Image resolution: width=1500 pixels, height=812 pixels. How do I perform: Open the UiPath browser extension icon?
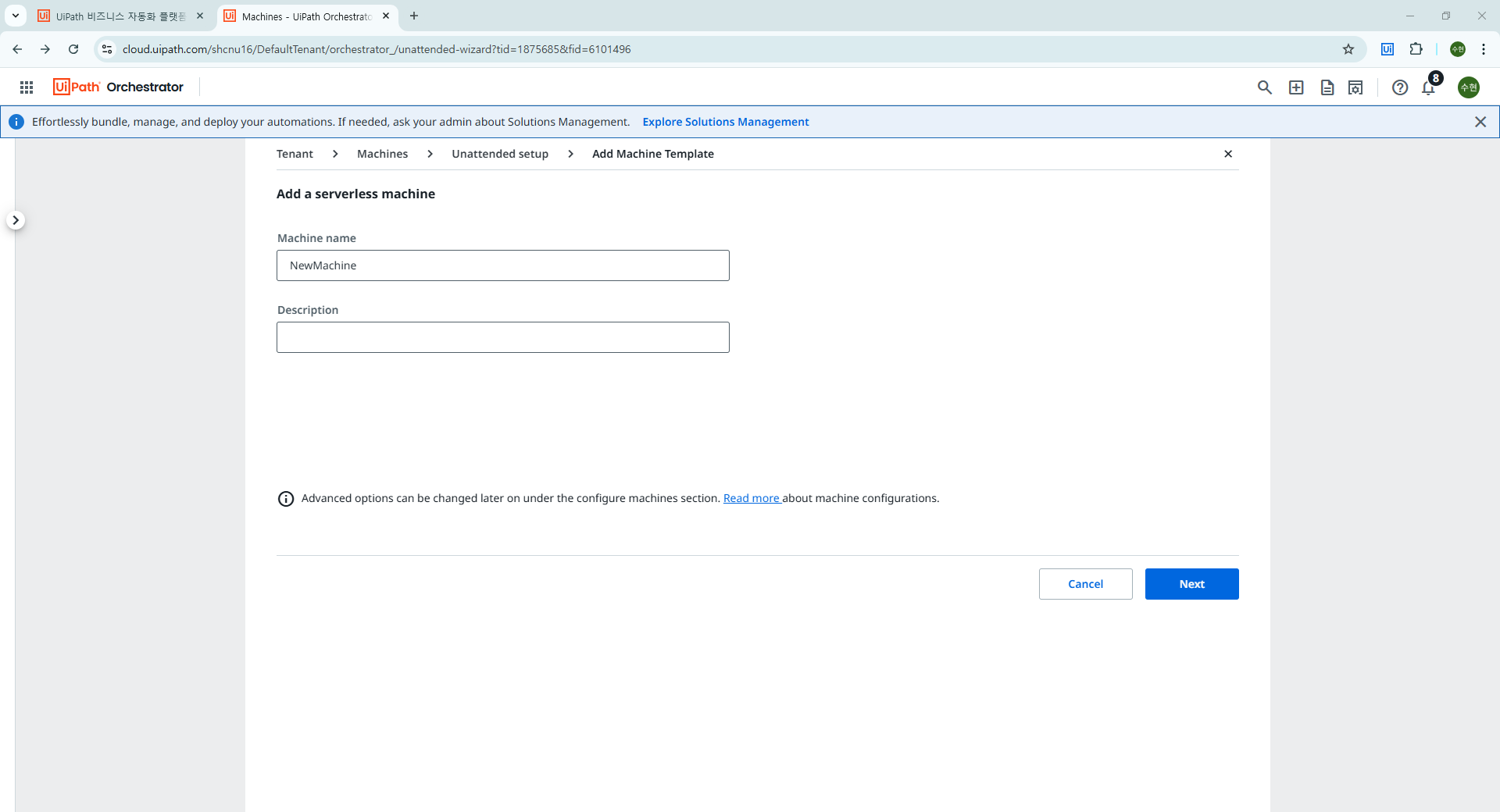coord(1387,49)
